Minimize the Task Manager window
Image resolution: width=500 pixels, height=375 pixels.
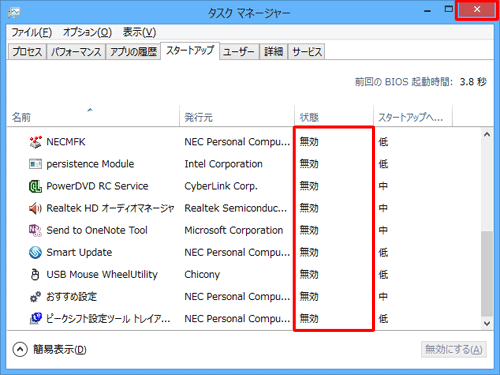427,11
